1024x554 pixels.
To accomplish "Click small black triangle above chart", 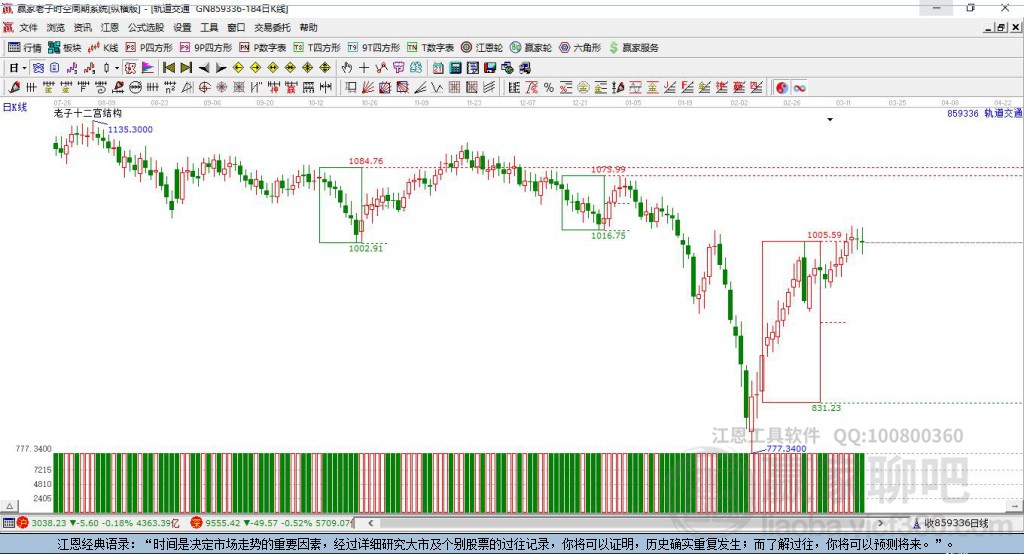I will (x=830, y=120).
